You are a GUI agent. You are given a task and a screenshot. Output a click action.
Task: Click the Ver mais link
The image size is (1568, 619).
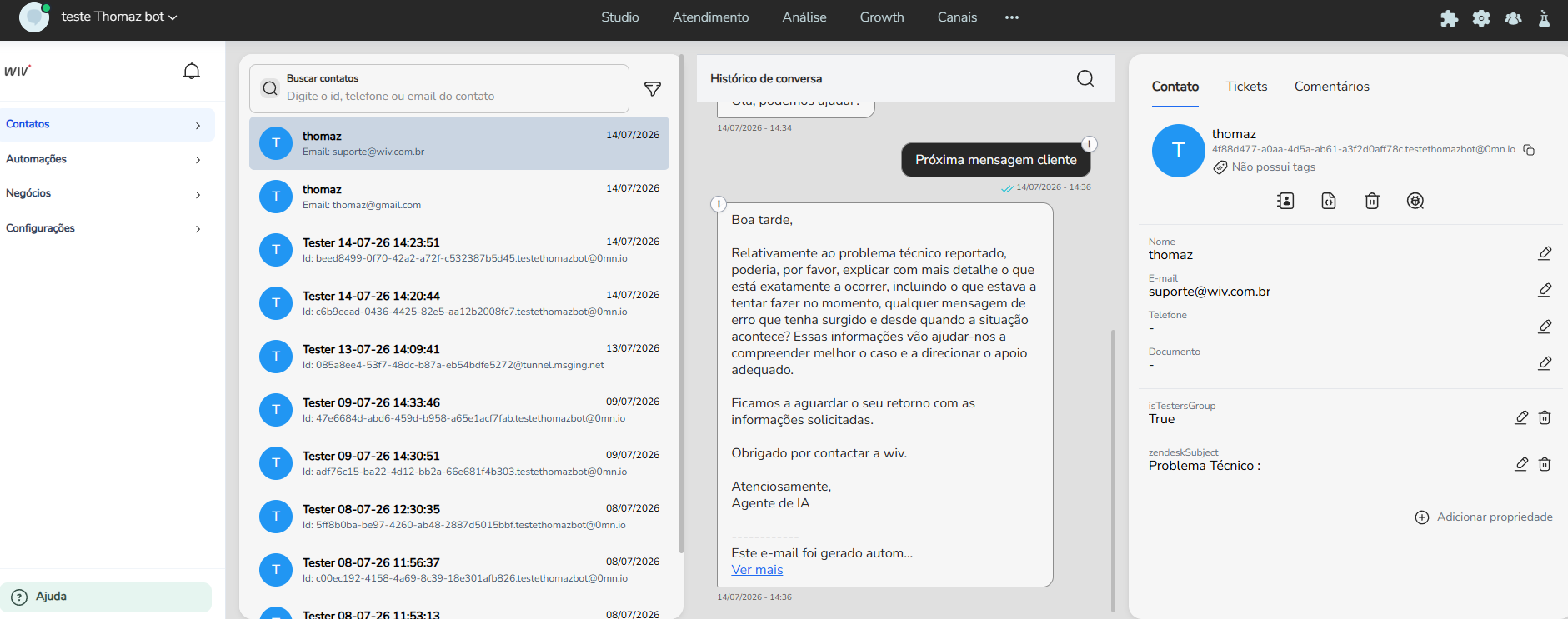(x=757, y=570)
